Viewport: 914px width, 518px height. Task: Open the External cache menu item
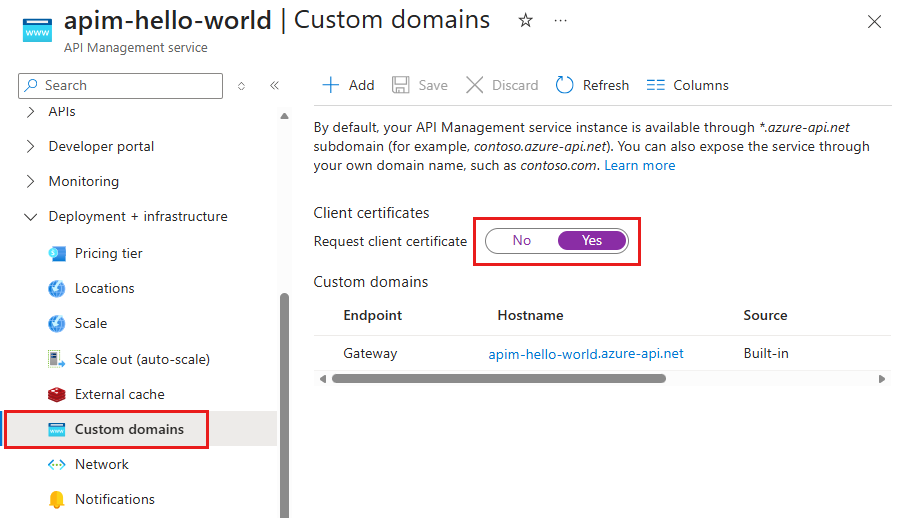coord(119,394)
